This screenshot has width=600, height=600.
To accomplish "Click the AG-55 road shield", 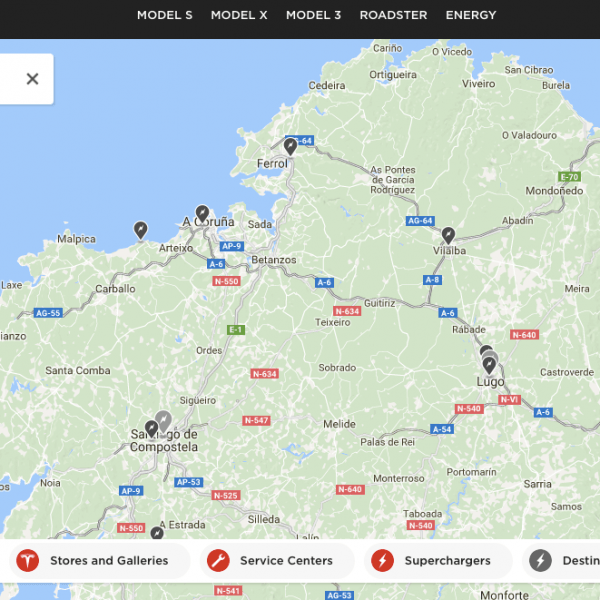I will point(48,313).
